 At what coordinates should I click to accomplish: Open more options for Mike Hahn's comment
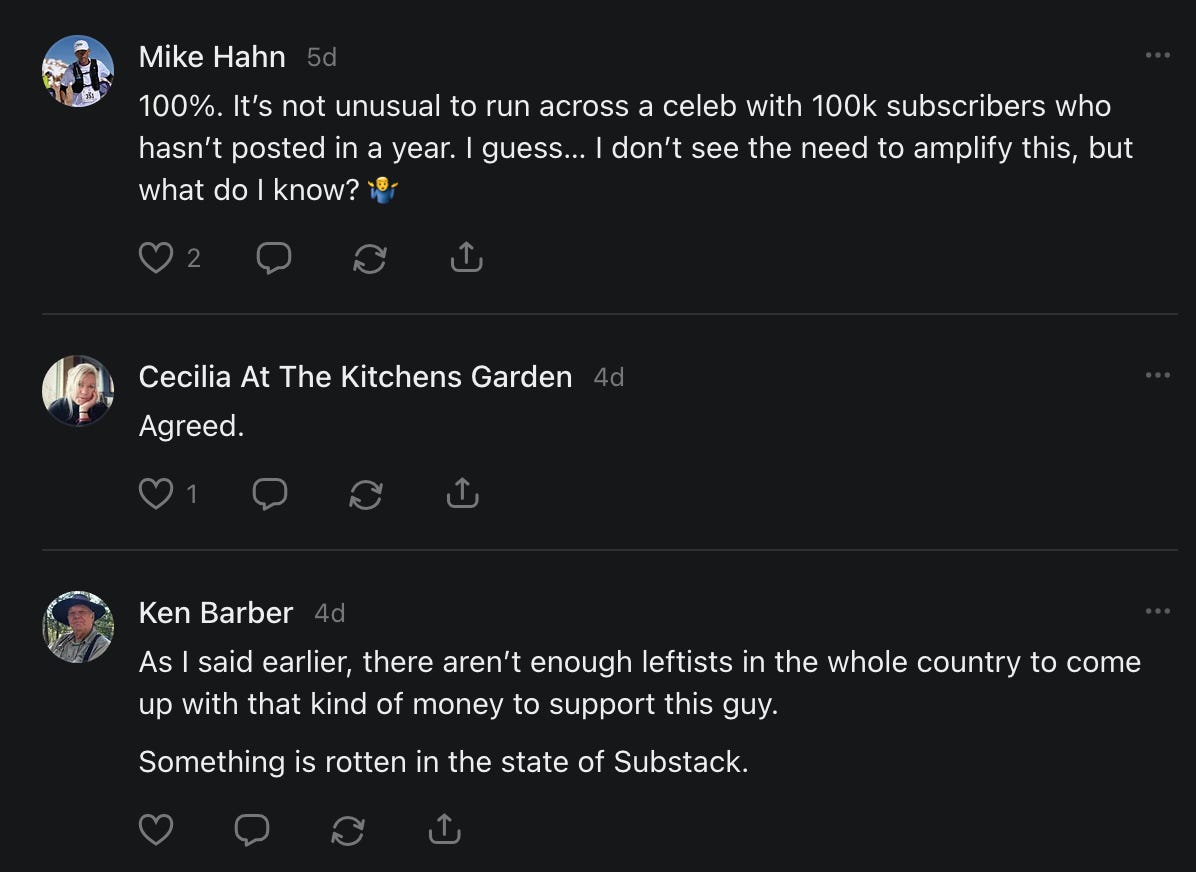1157,55
